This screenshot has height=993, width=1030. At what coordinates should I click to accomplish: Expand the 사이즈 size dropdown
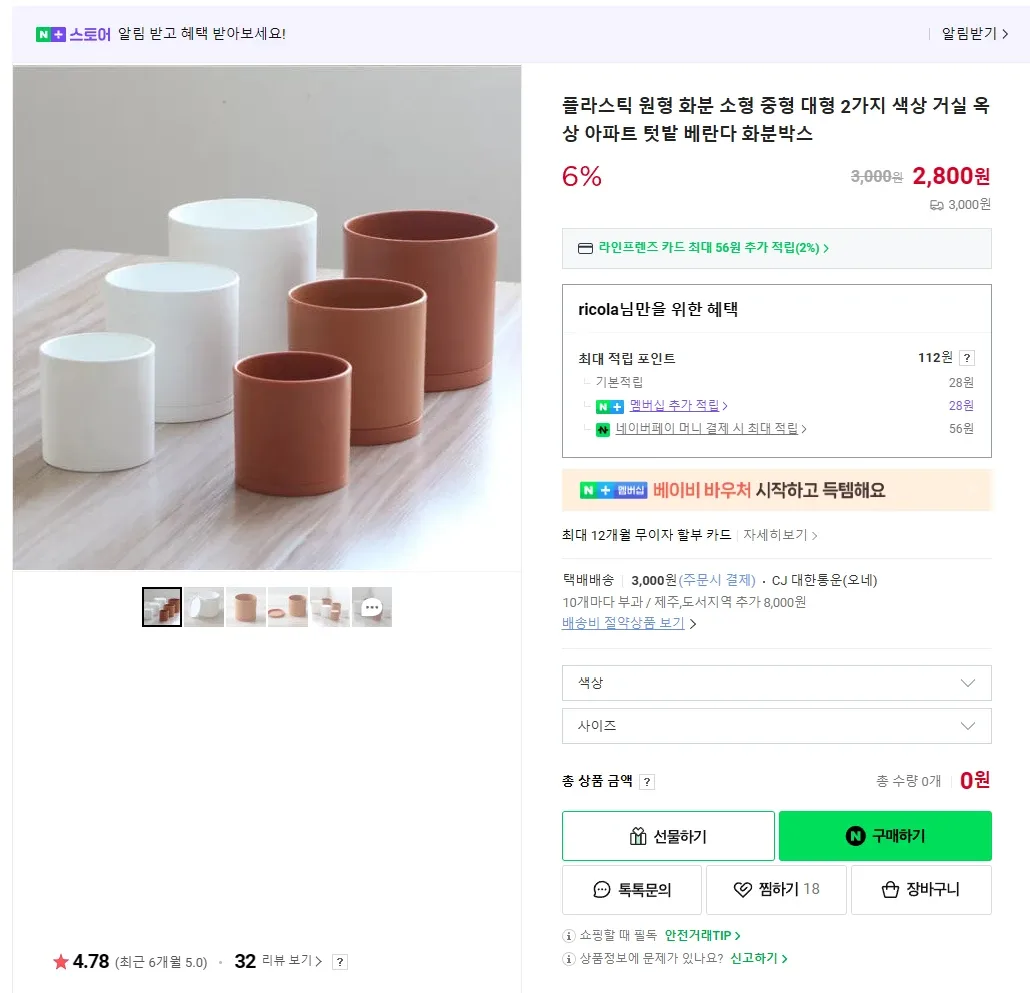(776, 726)
